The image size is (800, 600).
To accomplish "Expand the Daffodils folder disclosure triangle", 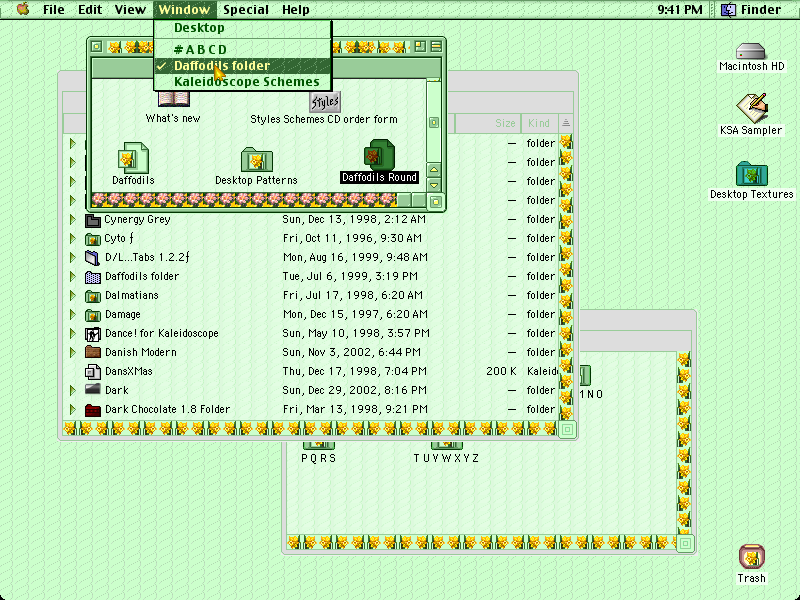I will [73, 277].
